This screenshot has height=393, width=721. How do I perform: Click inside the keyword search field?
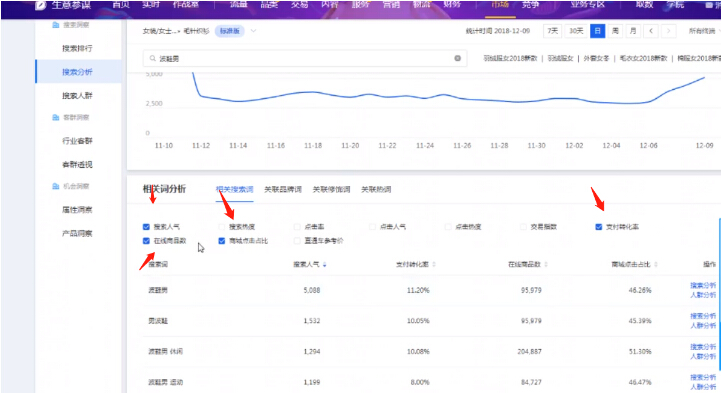(x=305, y=58)
